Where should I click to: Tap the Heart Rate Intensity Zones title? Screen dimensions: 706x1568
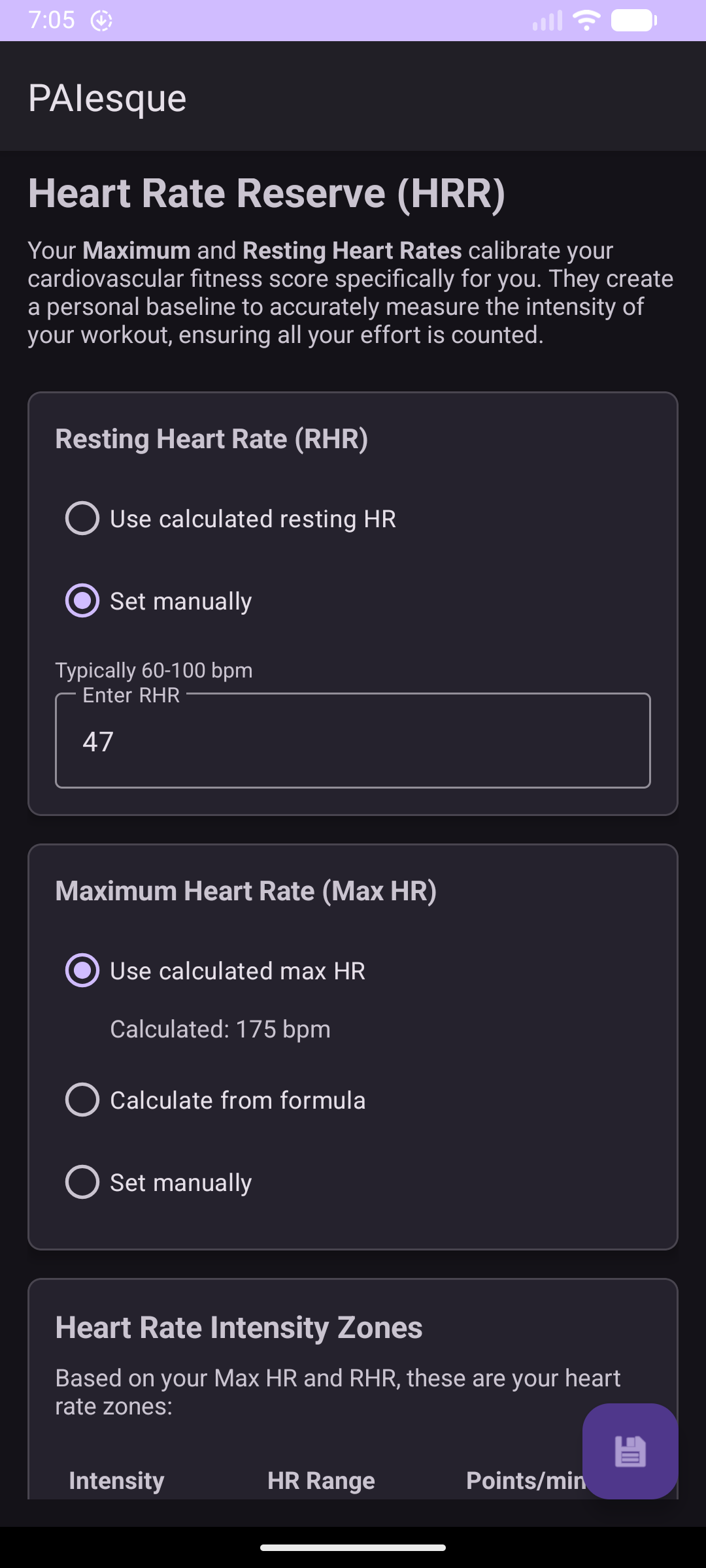pos(239,1328)
